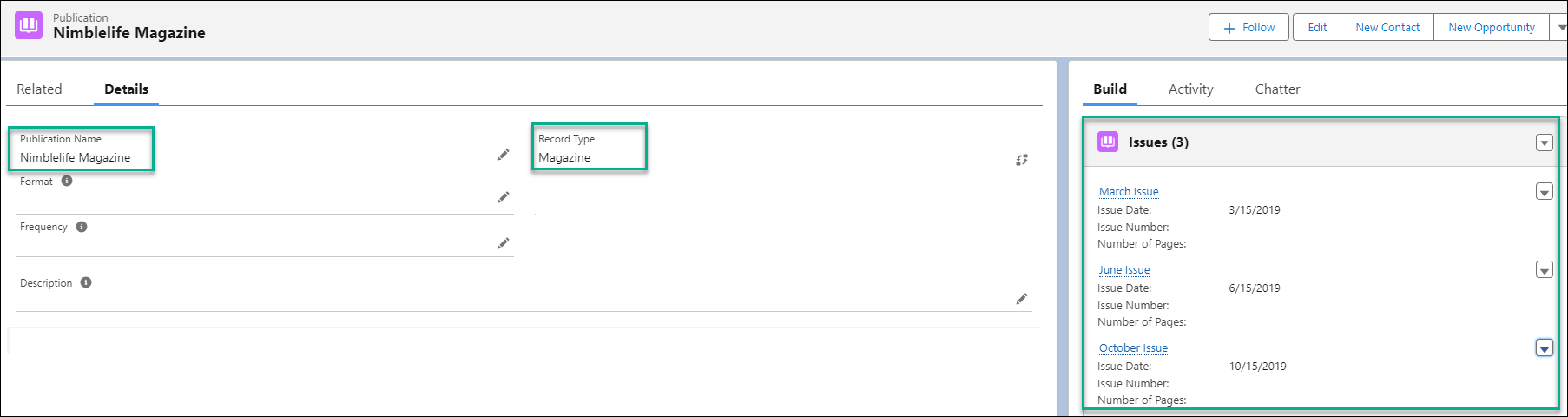This screenshot has height=417, width=1568.
Task: Click pencil icon to edit Description
Action: (x=1021, y=299)
